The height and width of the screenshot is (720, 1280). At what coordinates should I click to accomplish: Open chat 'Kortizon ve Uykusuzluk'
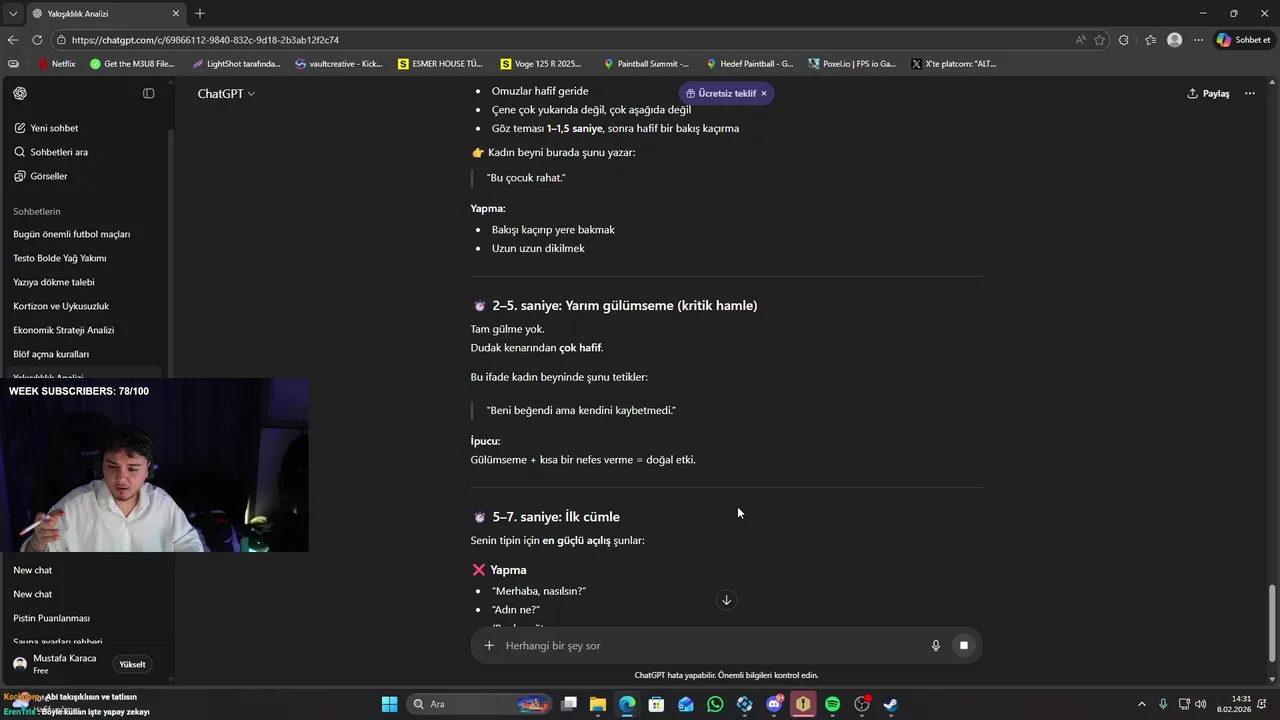pos(61,306)
